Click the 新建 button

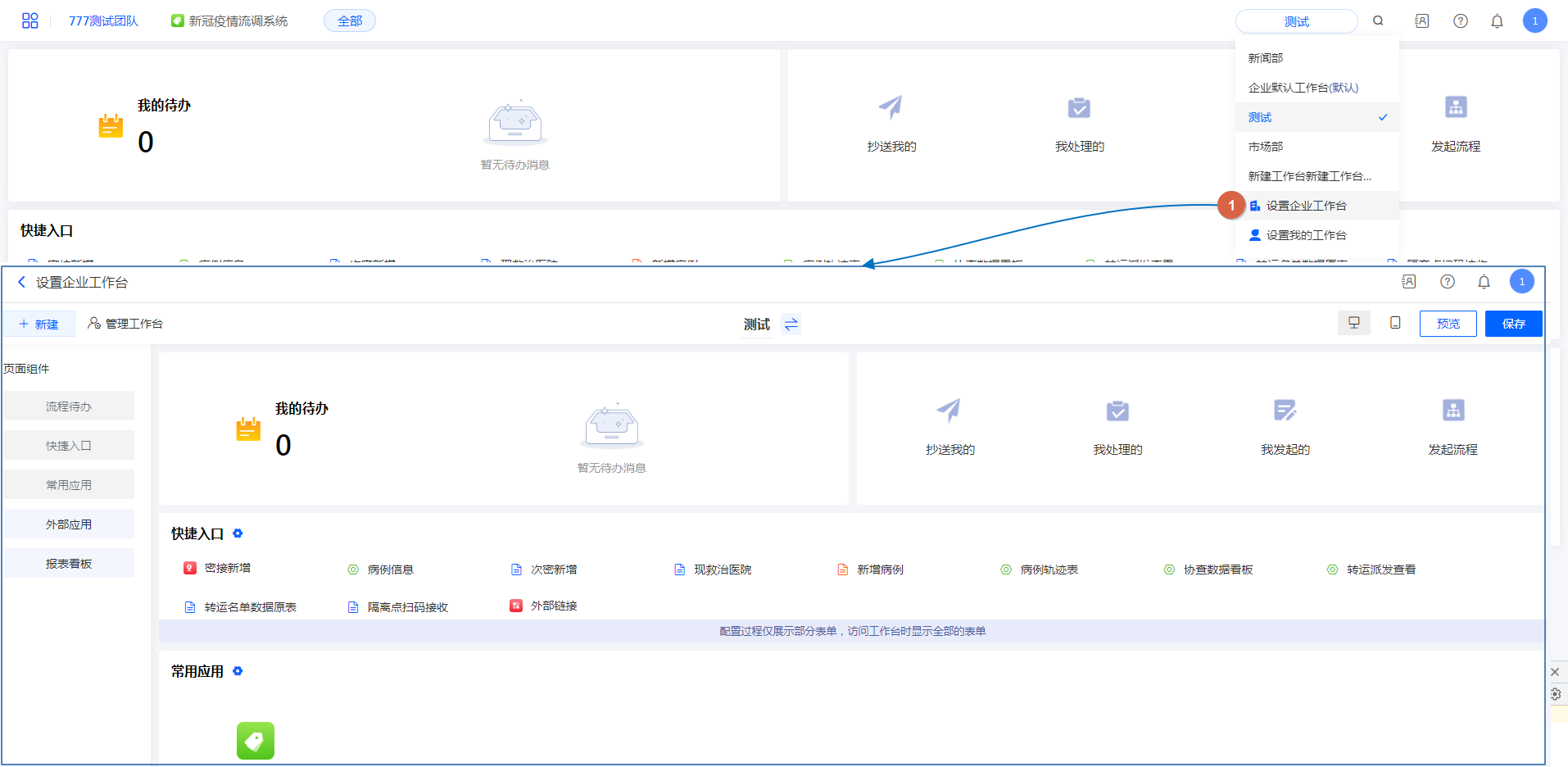coord(39,324)
